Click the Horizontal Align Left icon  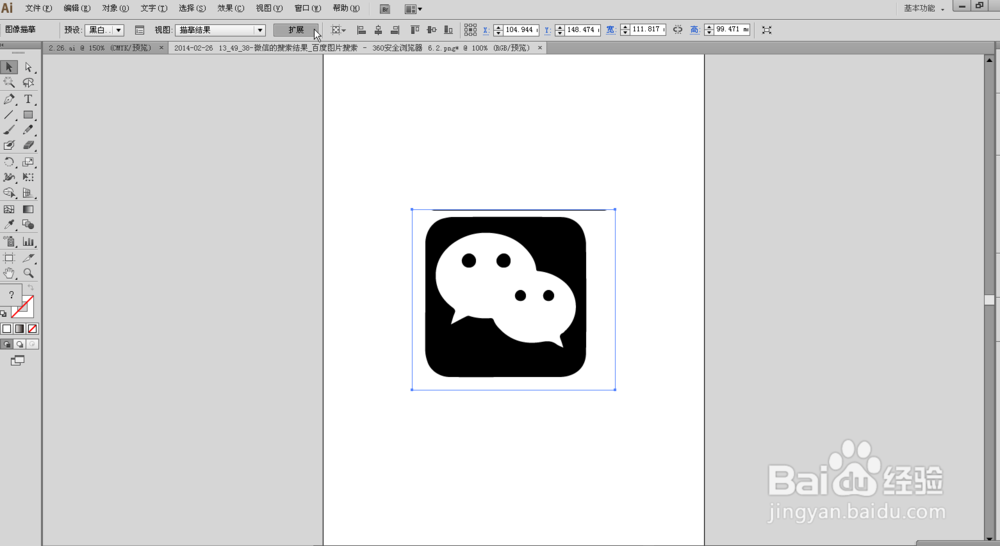(x=361, y=30)
